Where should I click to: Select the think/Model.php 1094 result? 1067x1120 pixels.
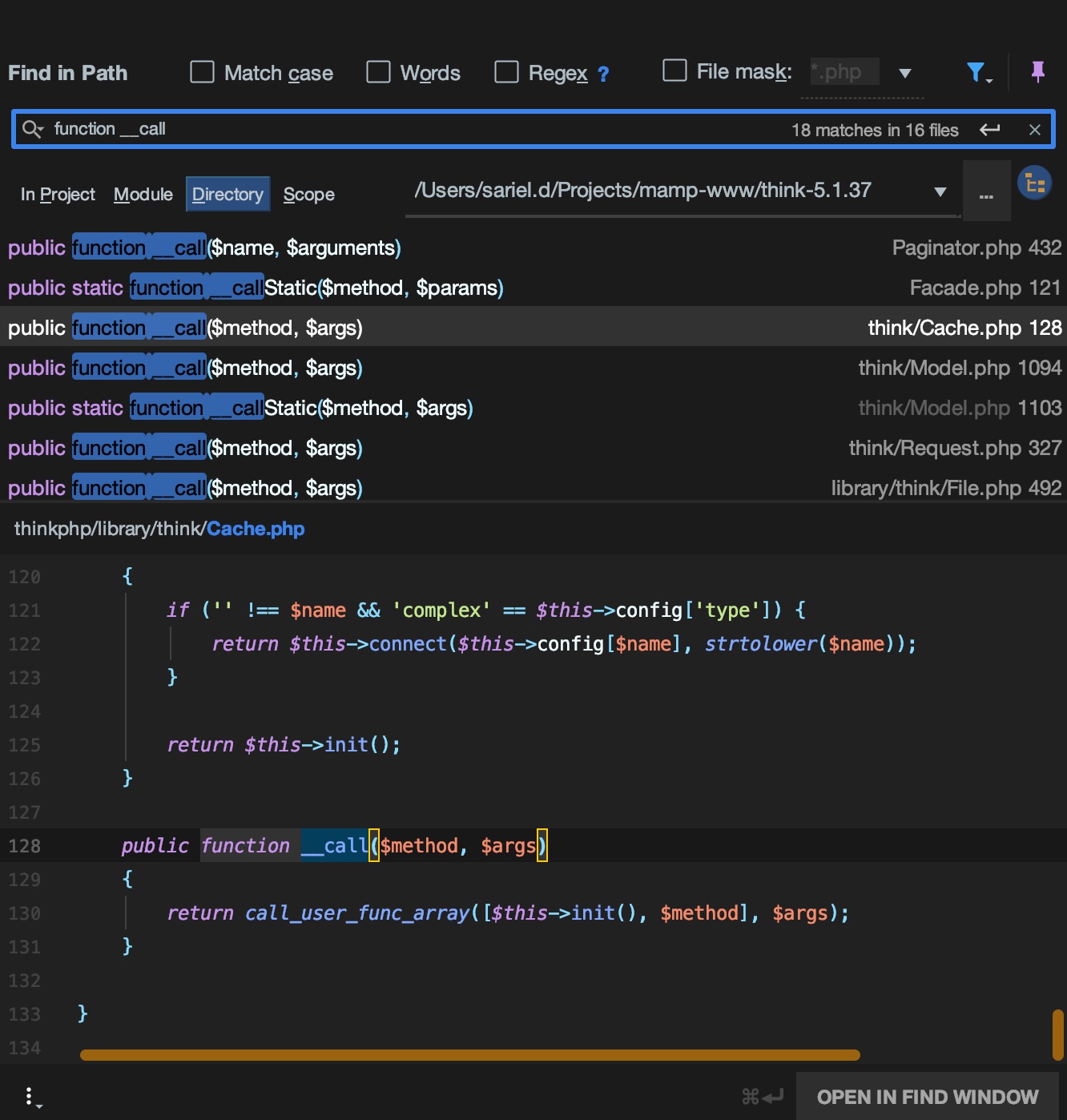[533, 368]
